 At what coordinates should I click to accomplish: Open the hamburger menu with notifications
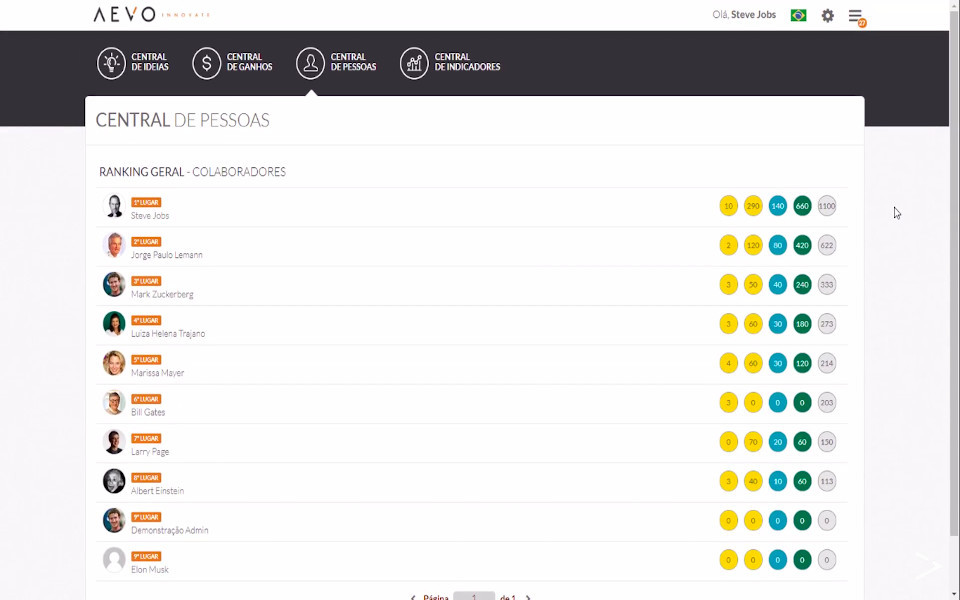pyautogui.click(x=856, y=16)
